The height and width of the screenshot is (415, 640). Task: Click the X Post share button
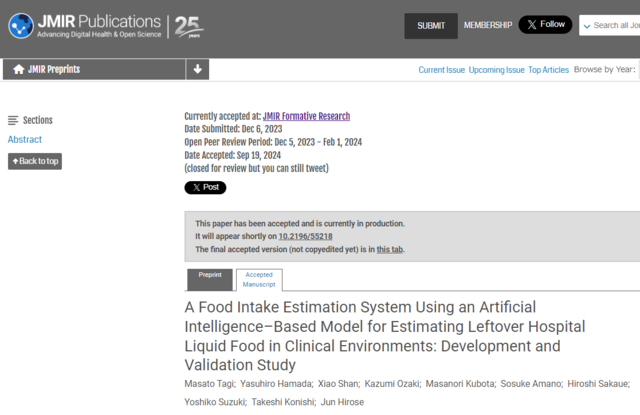click(x=205, y=187)
